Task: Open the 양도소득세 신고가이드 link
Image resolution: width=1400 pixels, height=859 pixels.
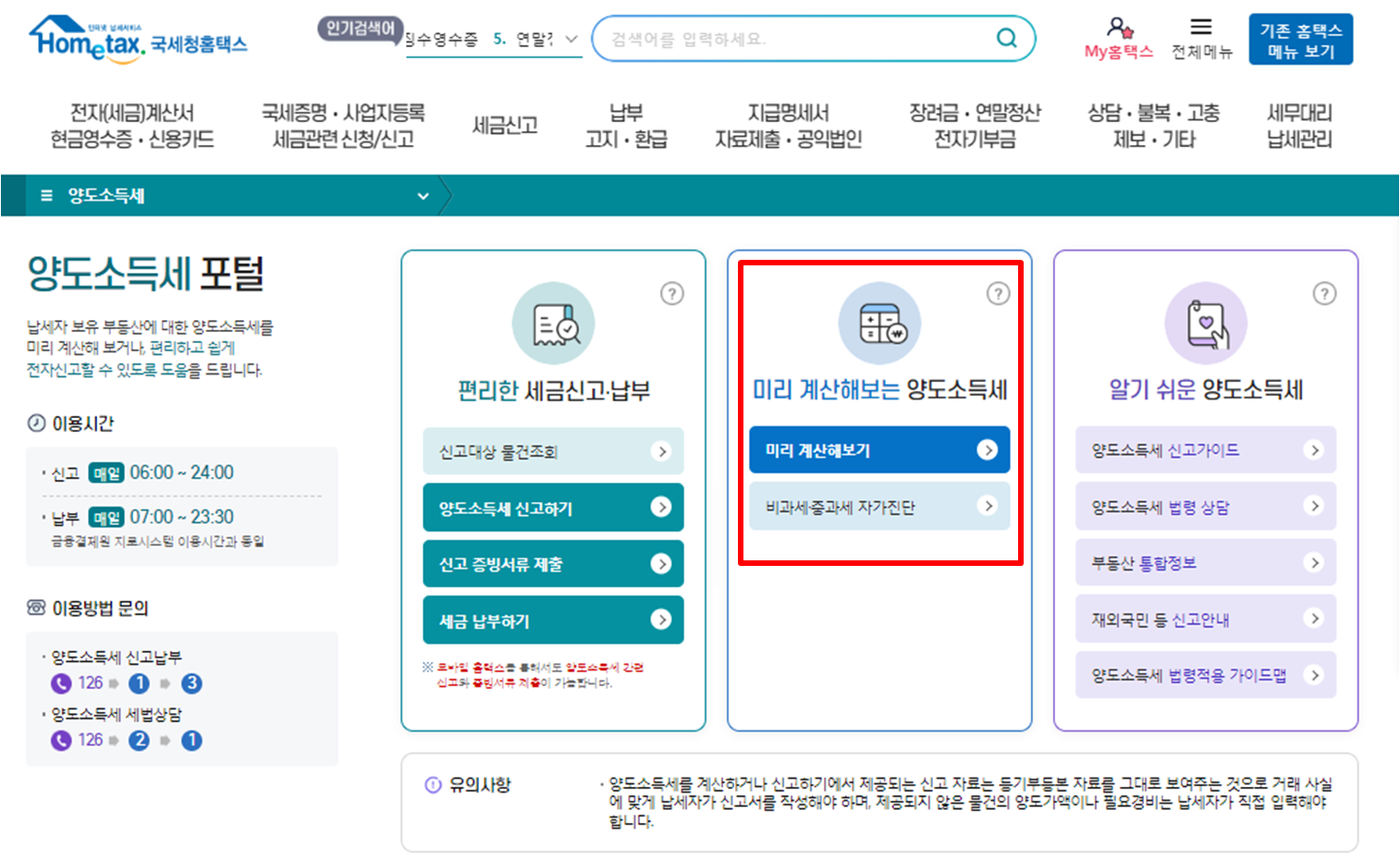Action: pos(1205,449)
